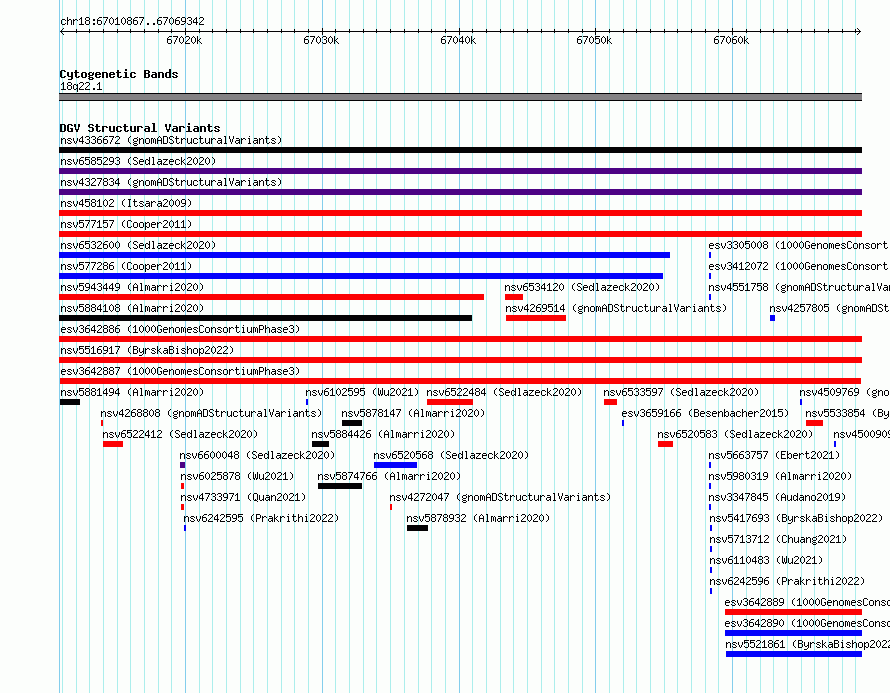890x693 pixels.
Task: Click the esv3659166 (Besenbacher2015) label
Action: tap(706, 413)
